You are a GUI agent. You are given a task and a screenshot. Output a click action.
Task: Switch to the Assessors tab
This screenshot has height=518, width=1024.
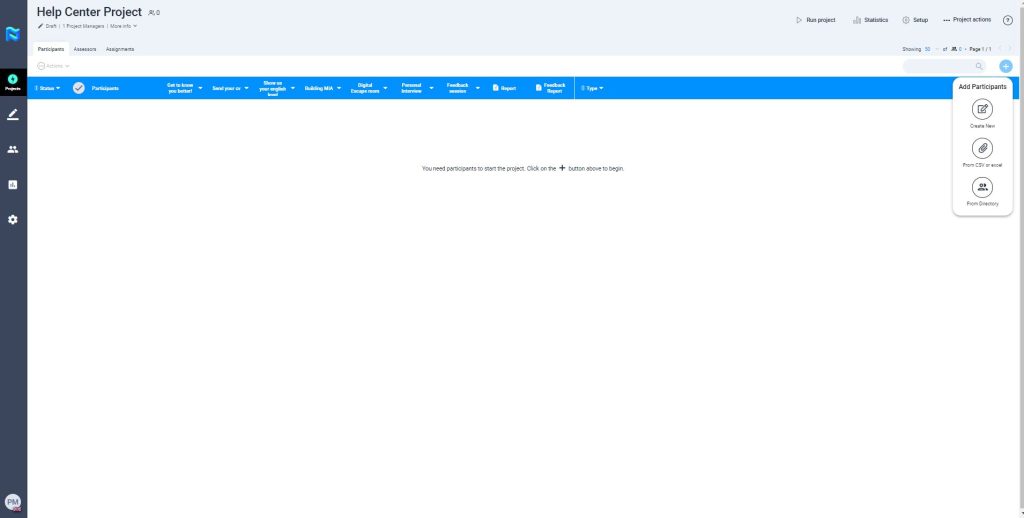tap(85, 49)
